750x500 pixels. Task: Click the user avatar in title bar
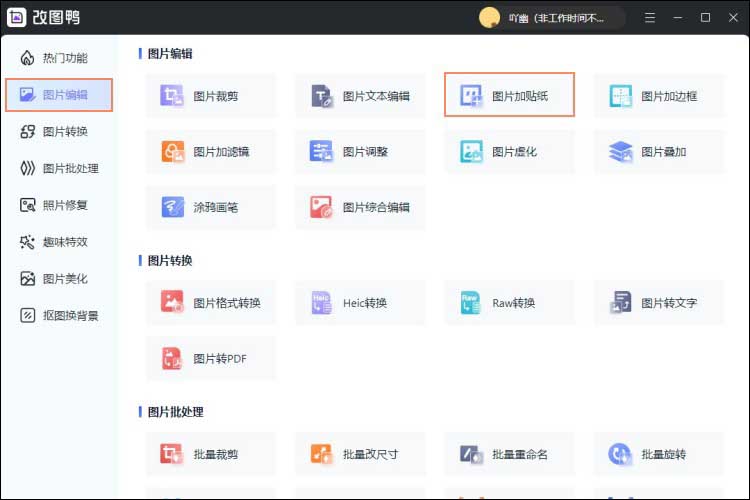[x=489, y=18]
